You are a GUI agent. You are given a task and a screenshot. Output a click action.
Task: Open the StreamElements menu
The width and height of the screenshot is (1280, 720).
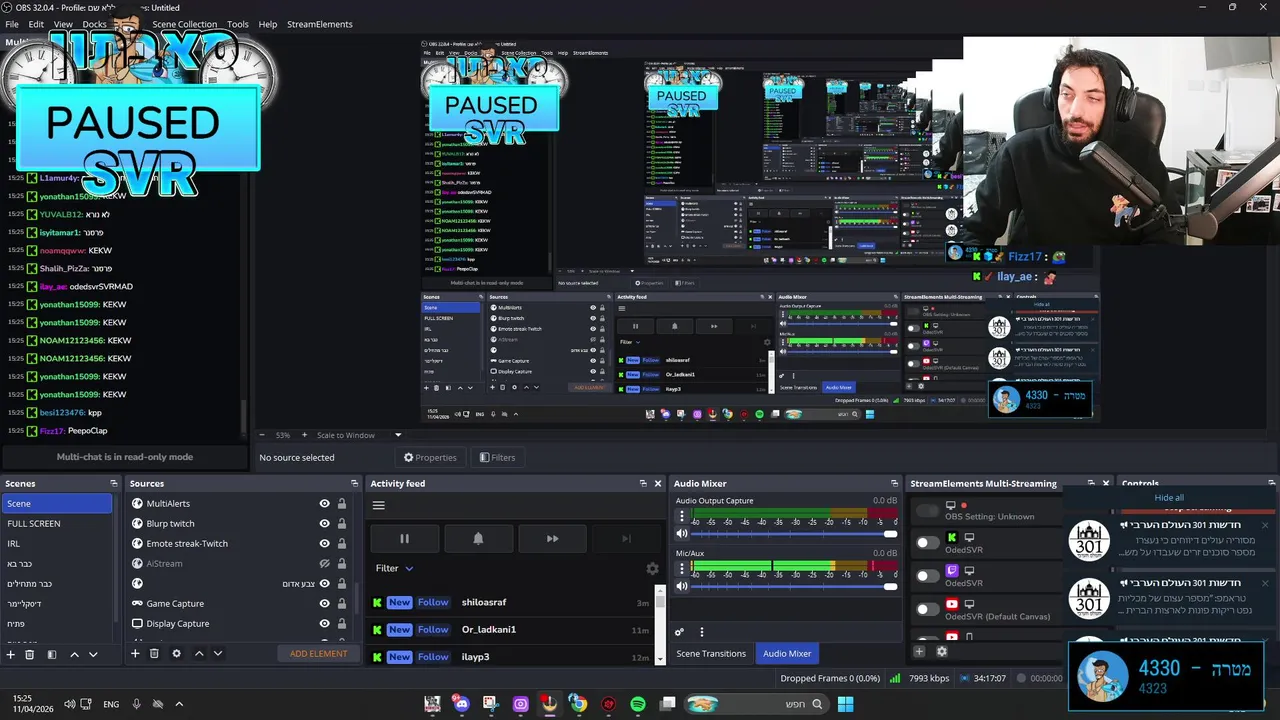pos(320,24)
